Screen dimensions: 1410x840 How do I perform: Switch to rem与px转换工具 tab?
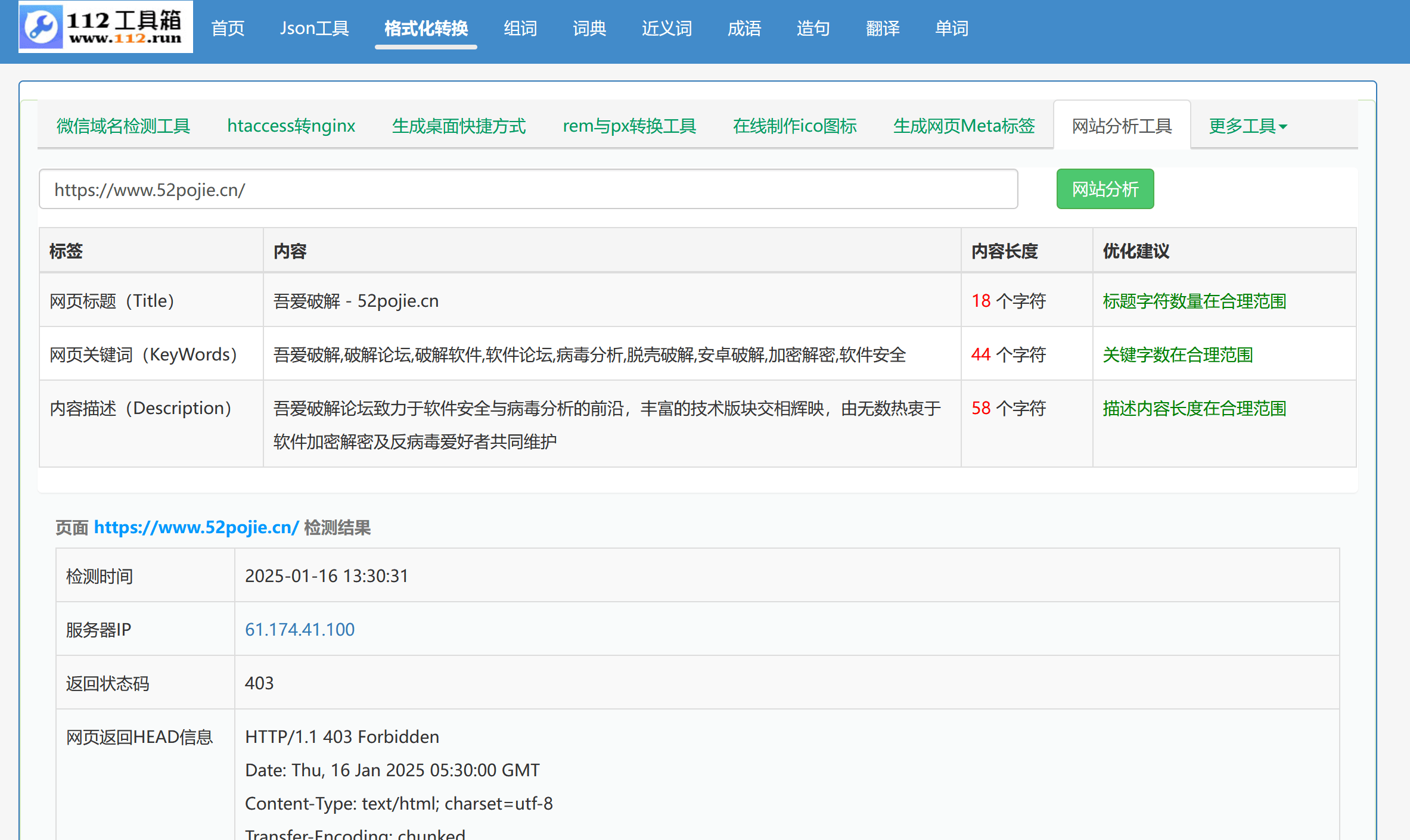click(x=629, y=126)
